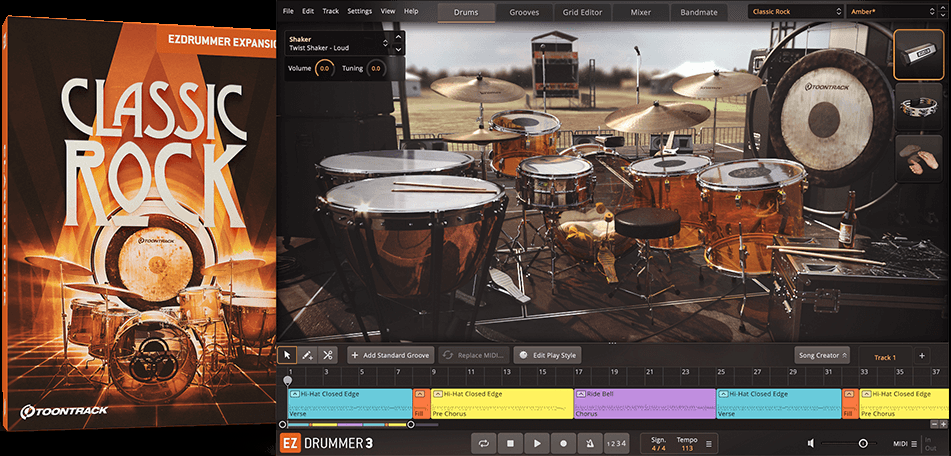Step to next shaker with down arrow
The width and height of the screenshot is (951, 456).
click(398, 49)
